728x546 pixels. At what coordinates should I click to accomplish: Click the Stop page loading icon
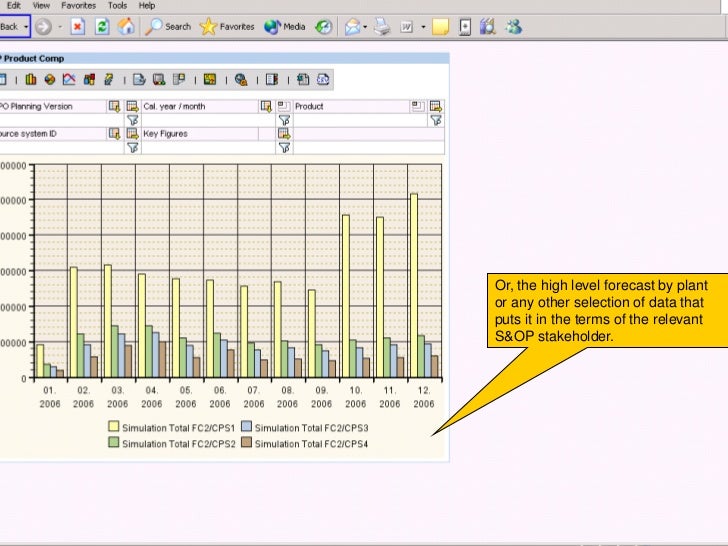pyautogui.click(x=78, y=26)
